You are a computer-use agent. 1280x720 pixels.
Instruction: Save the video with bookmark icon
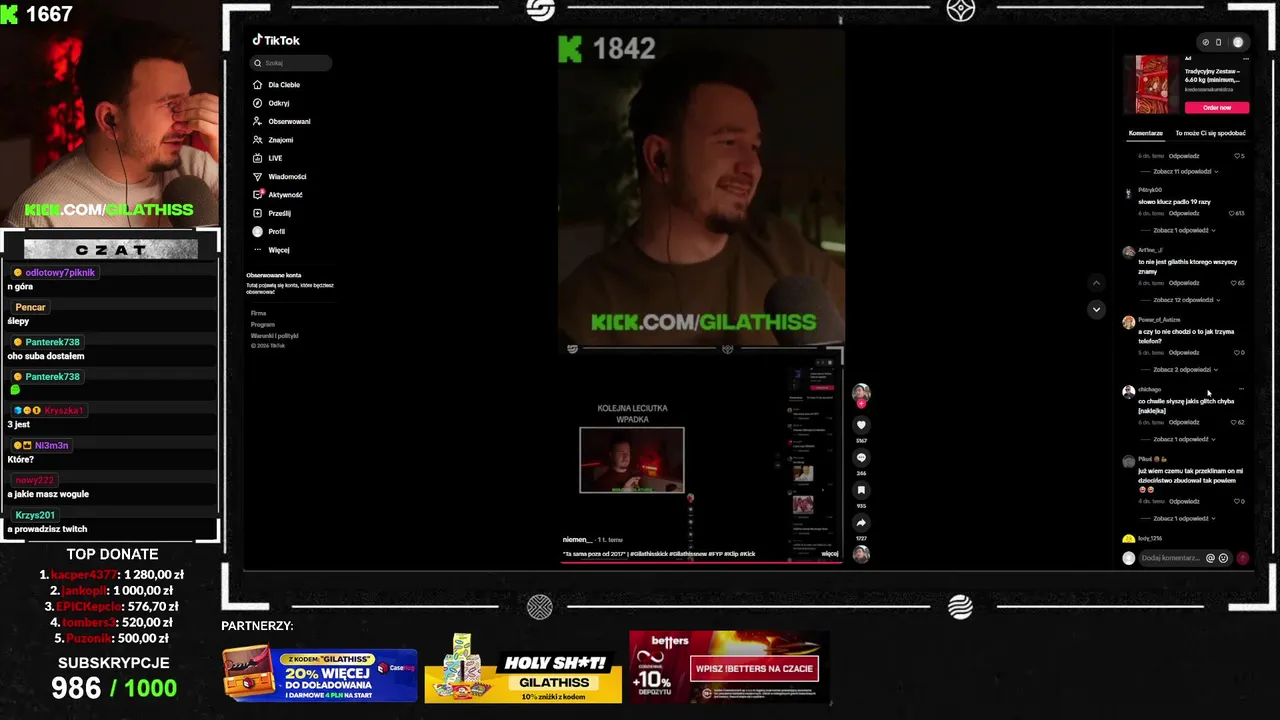(x=861, y=490)
